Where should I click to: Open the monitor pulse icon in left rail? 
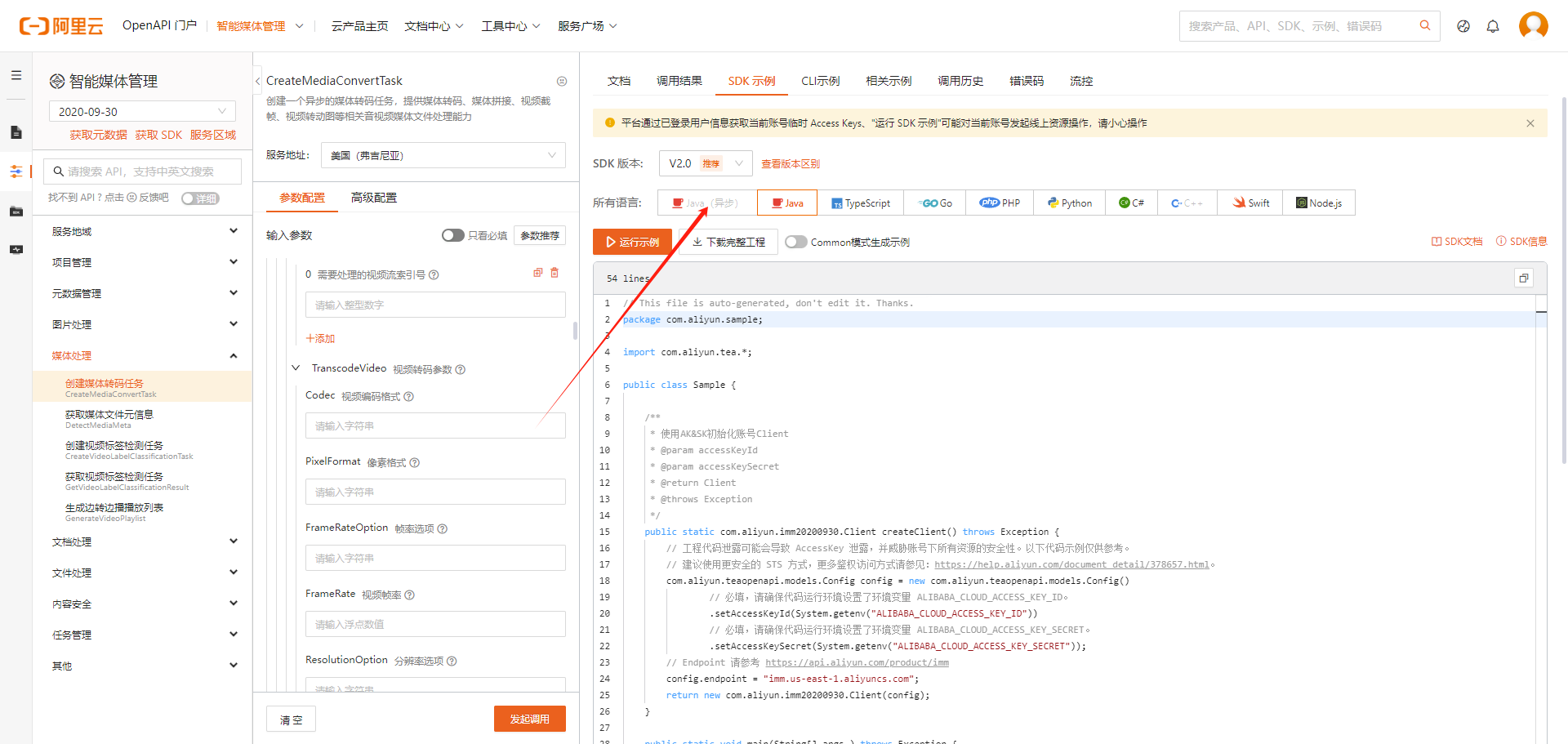pyautogui.click(x=16, y=249)
